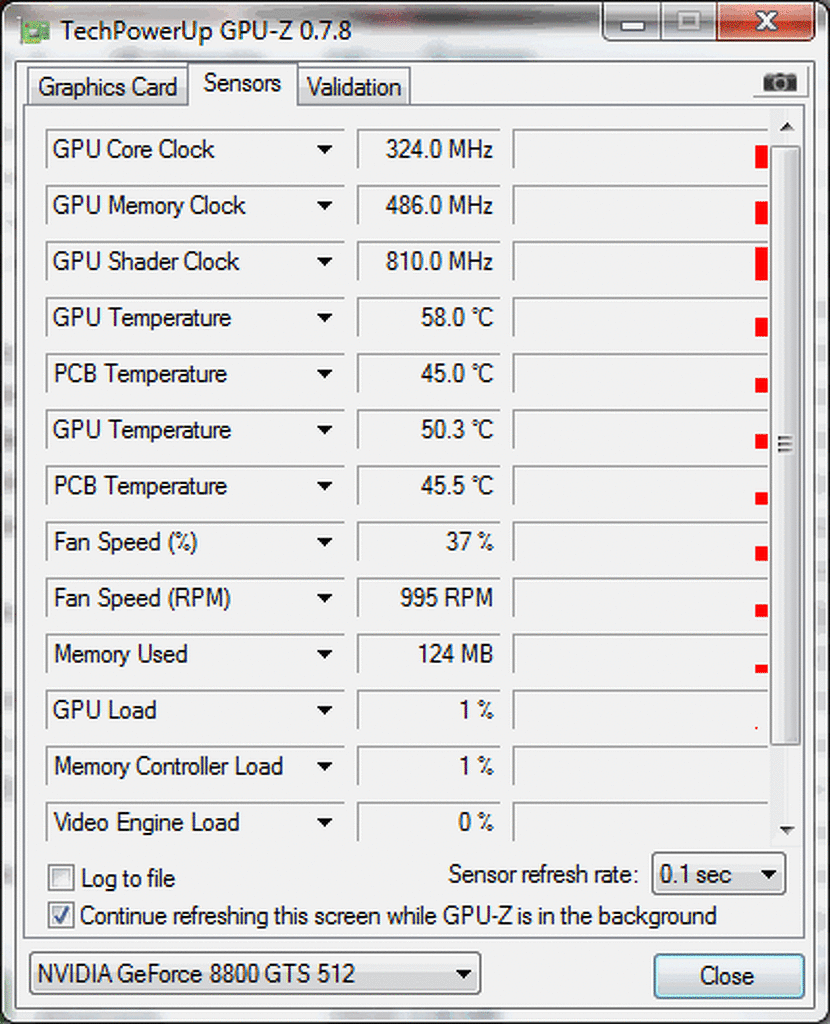Open the GPU Shader Clock dropdown arrow

pyautogui.click(x=325, y=262)
